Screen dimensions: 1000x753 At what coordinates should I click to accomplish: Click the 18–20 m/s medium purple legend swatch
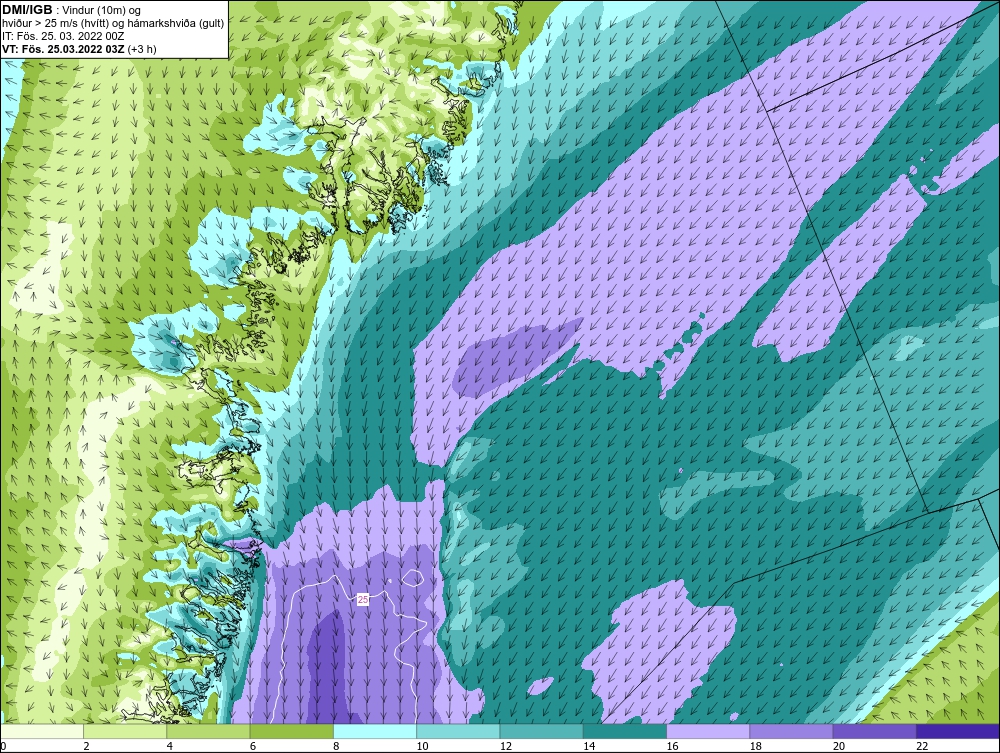tap(791, 731)
